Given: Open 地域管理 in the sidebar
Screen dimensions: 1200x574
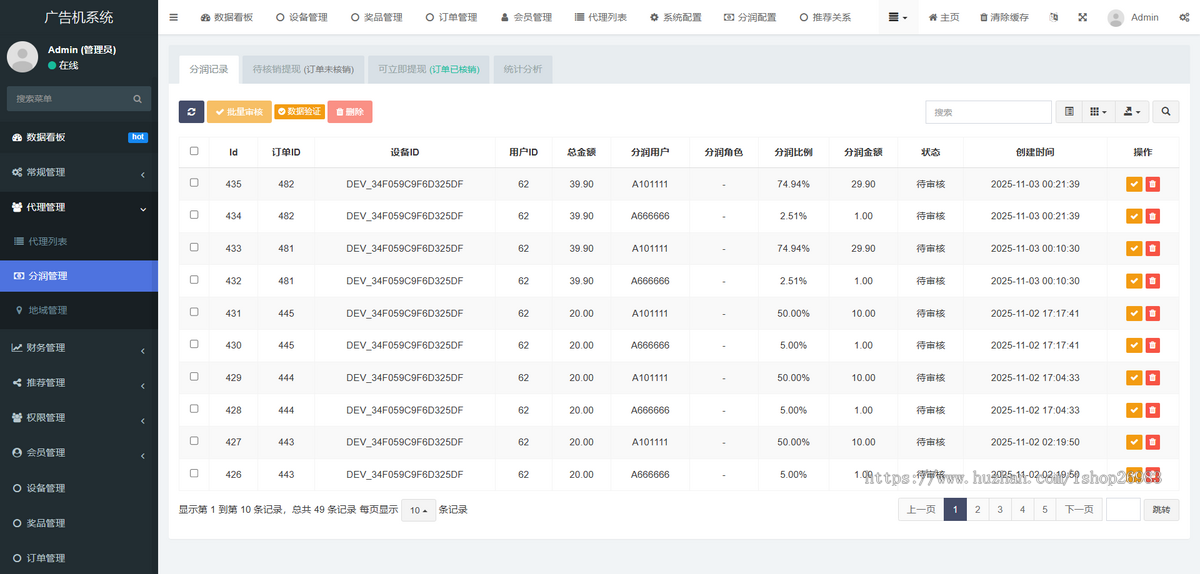Looking at the screenshot, I should pos(79,310).
